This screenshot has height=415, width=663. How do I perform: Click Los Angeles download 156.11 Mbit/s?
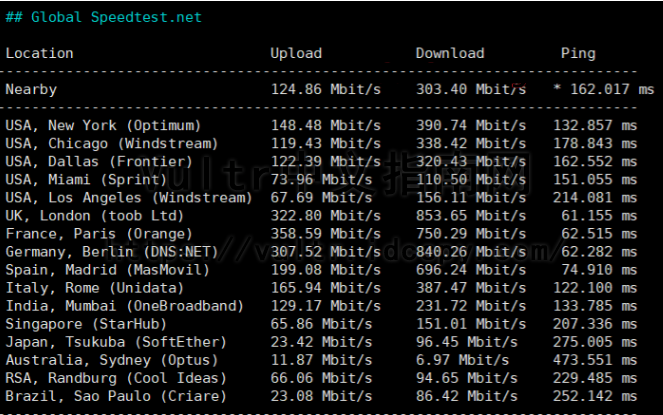coord(471,198)
